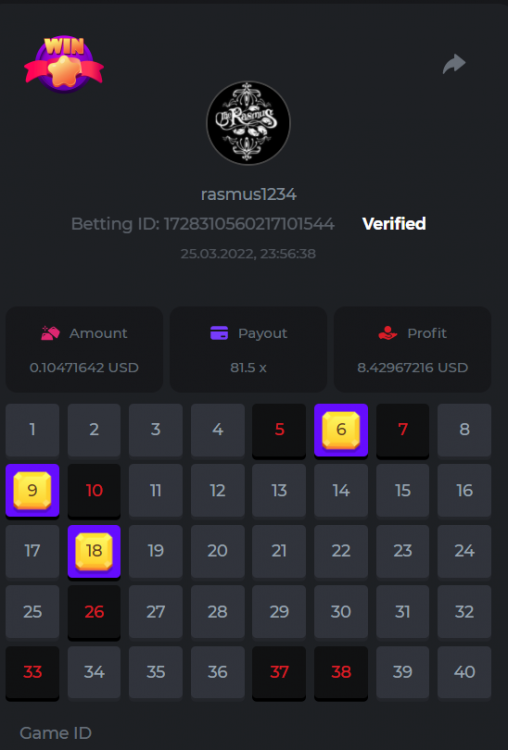The image size is (508, 750).
Task: Select red number tile 10
Action: (94, 491)
